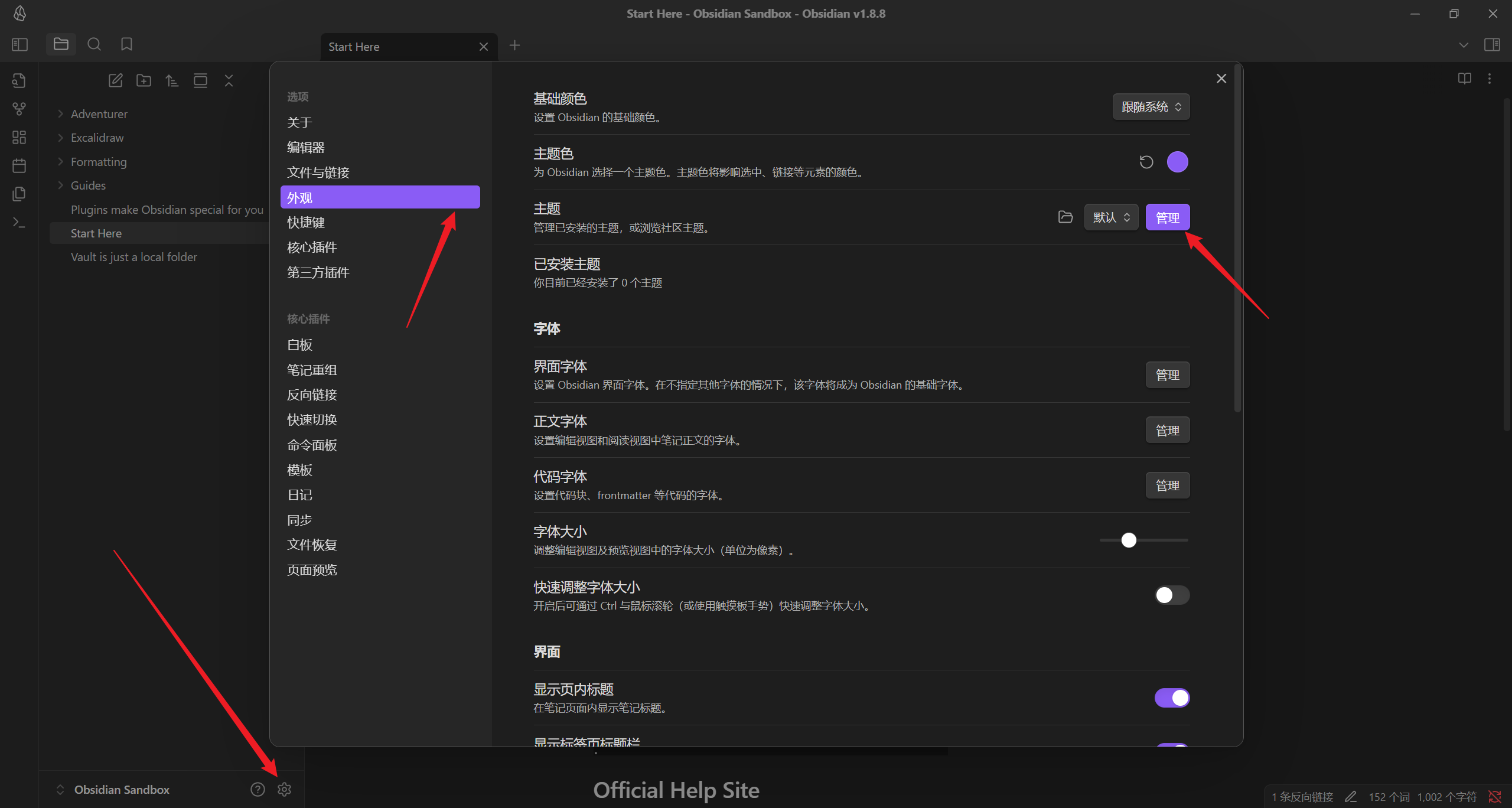1512x808 pixels.
Task: Open the 第三方插件 settings section
Action: pyautogui.click(x=380, y=272)
